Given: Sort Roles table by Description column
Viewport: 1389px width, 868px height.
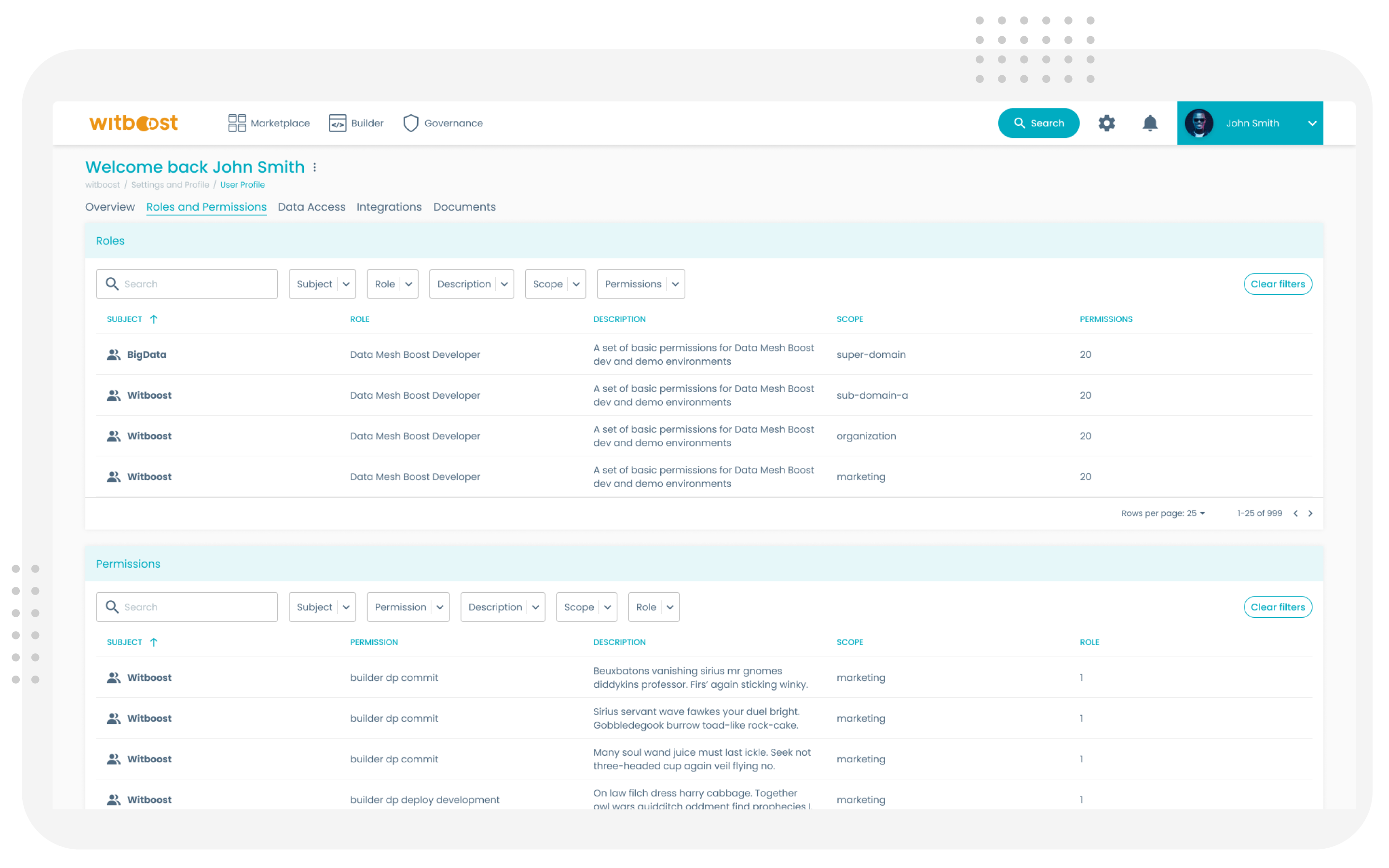Looking at the screenshot, I should click(x=619, y=319).
